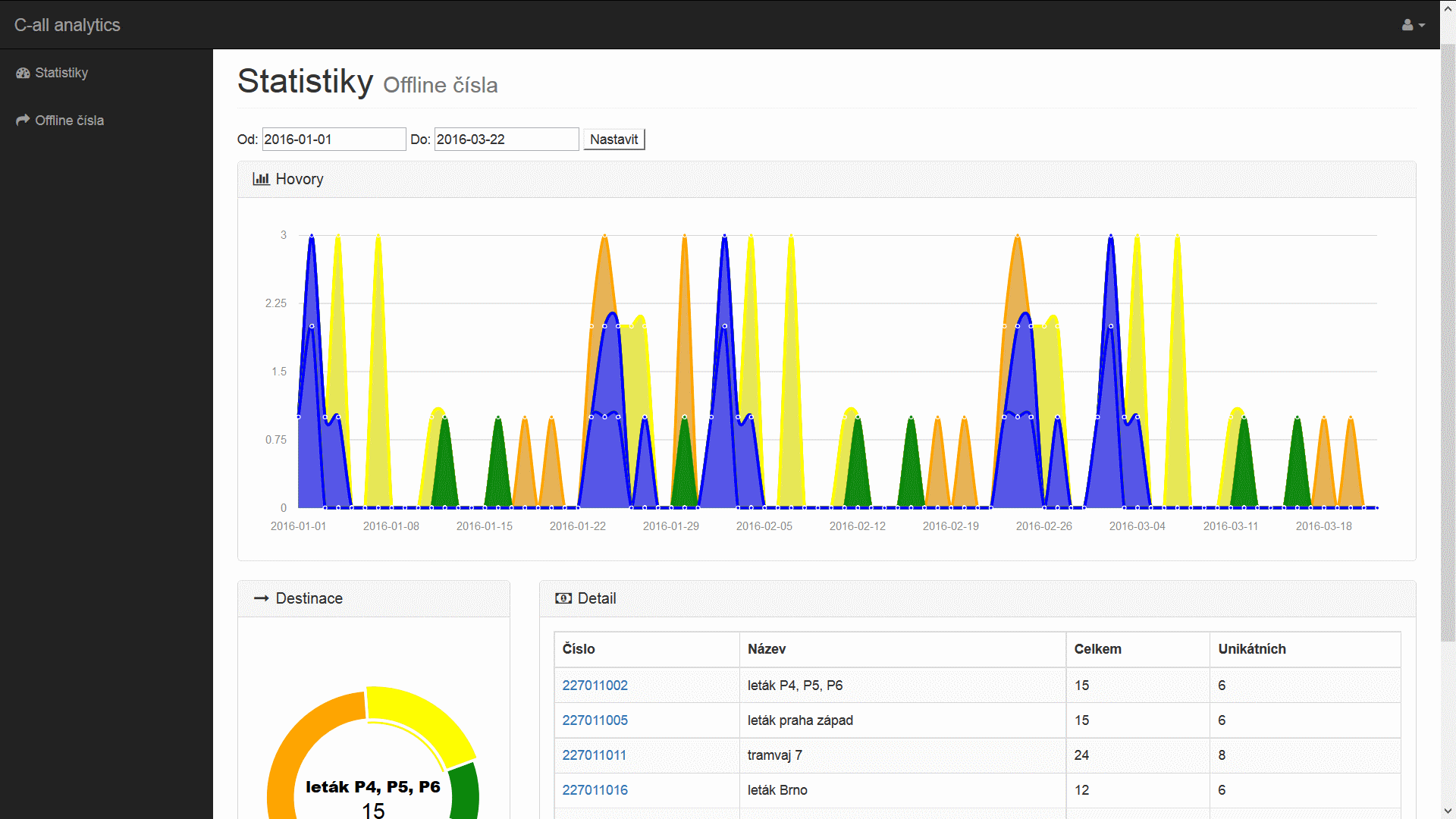Open Statistiky in the sidebar
The width and height of the screenshot is (1456, 819).
pyautogui.click(x=61, y=73)
